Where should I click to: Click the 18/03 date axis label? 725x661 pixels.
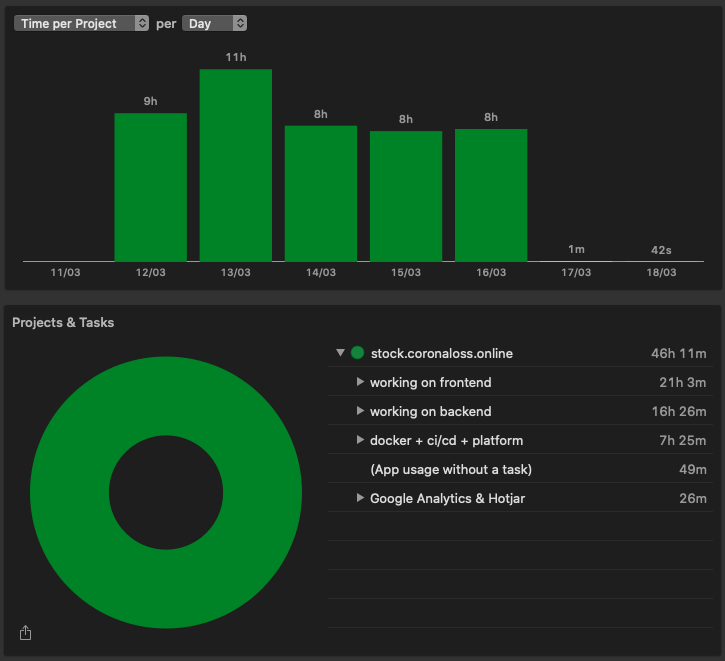[661, 272]
